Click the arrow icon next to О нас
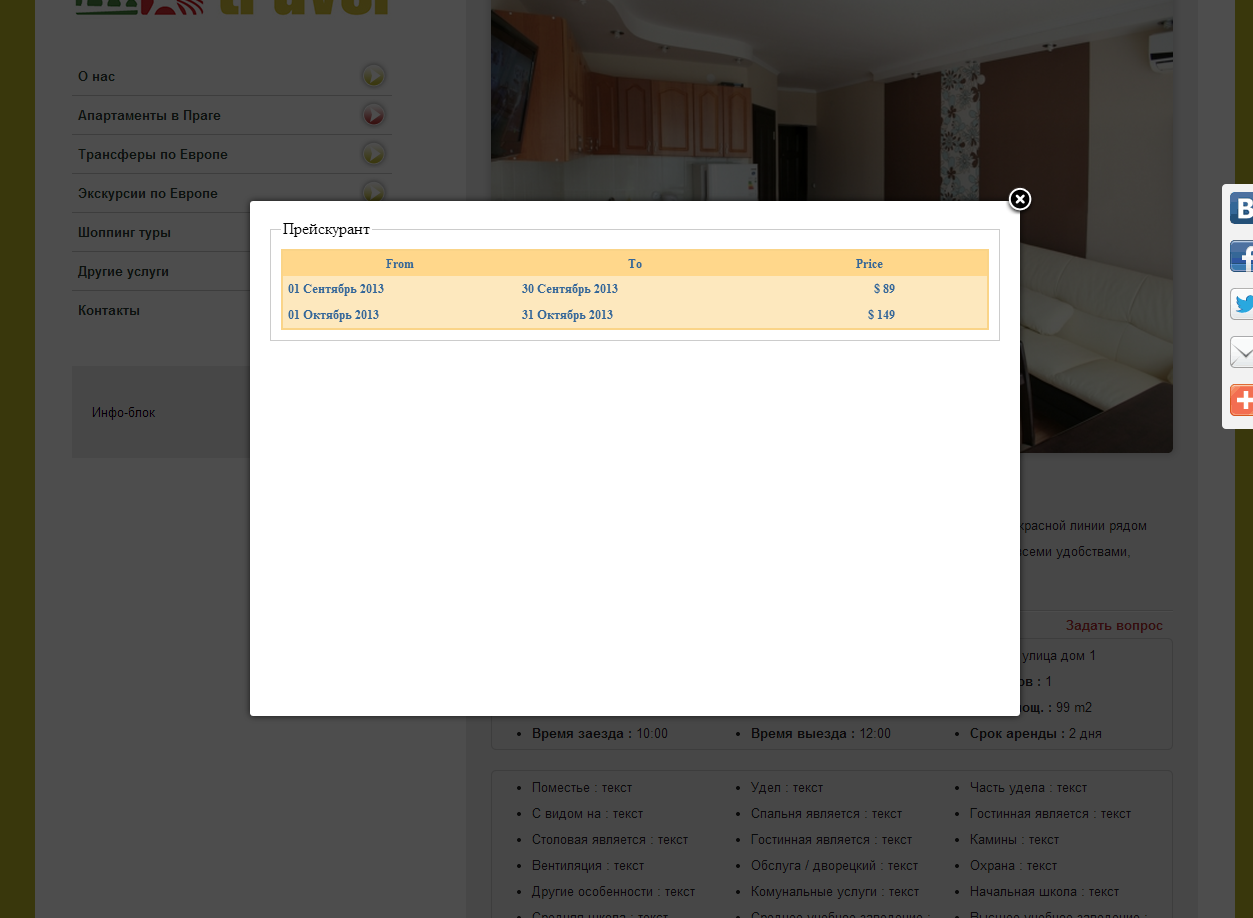The image size is (1253, 918). (373, 76)
